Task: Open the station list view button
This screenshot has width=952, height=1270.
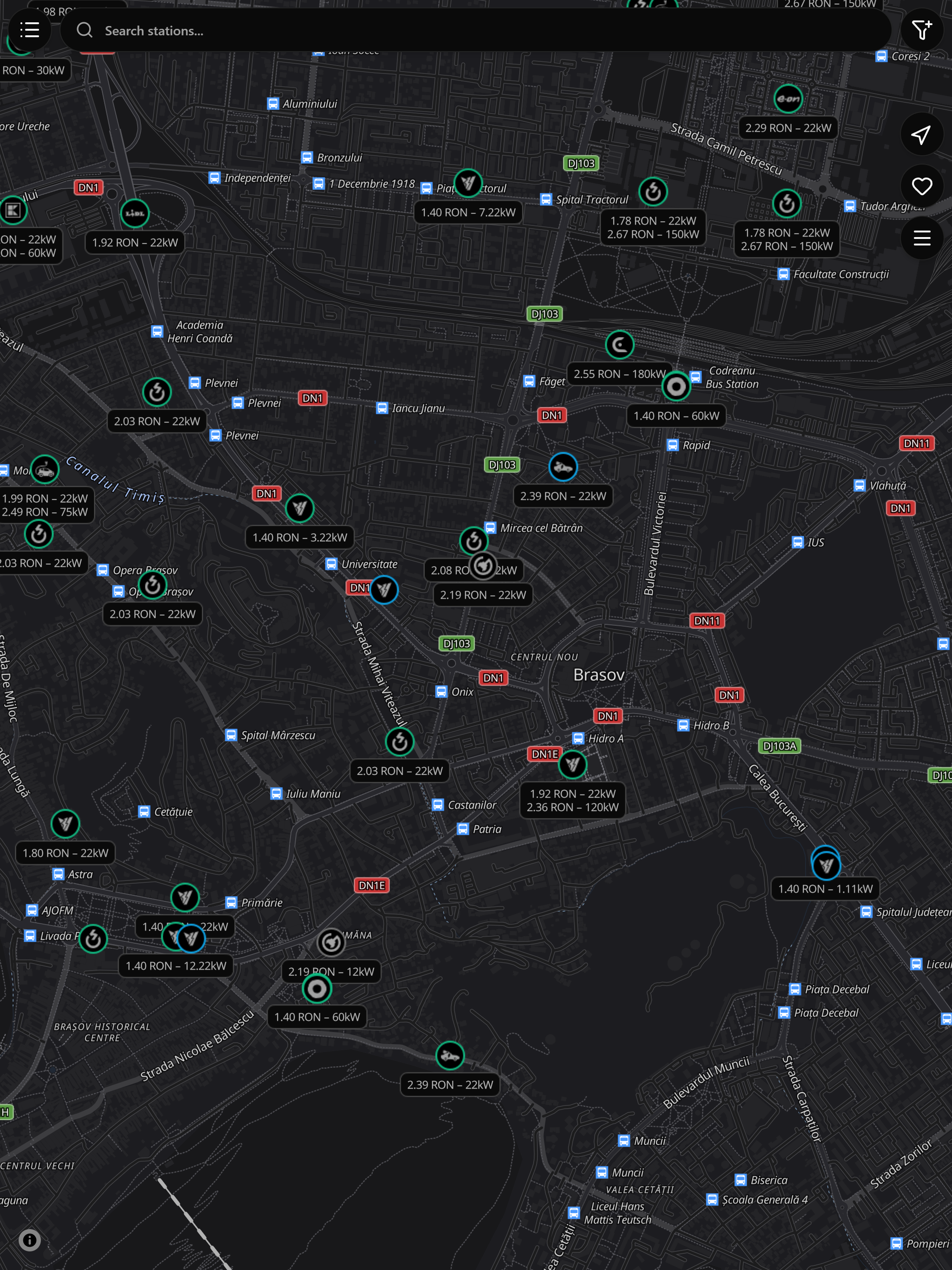Action: [x=30, y=30]
